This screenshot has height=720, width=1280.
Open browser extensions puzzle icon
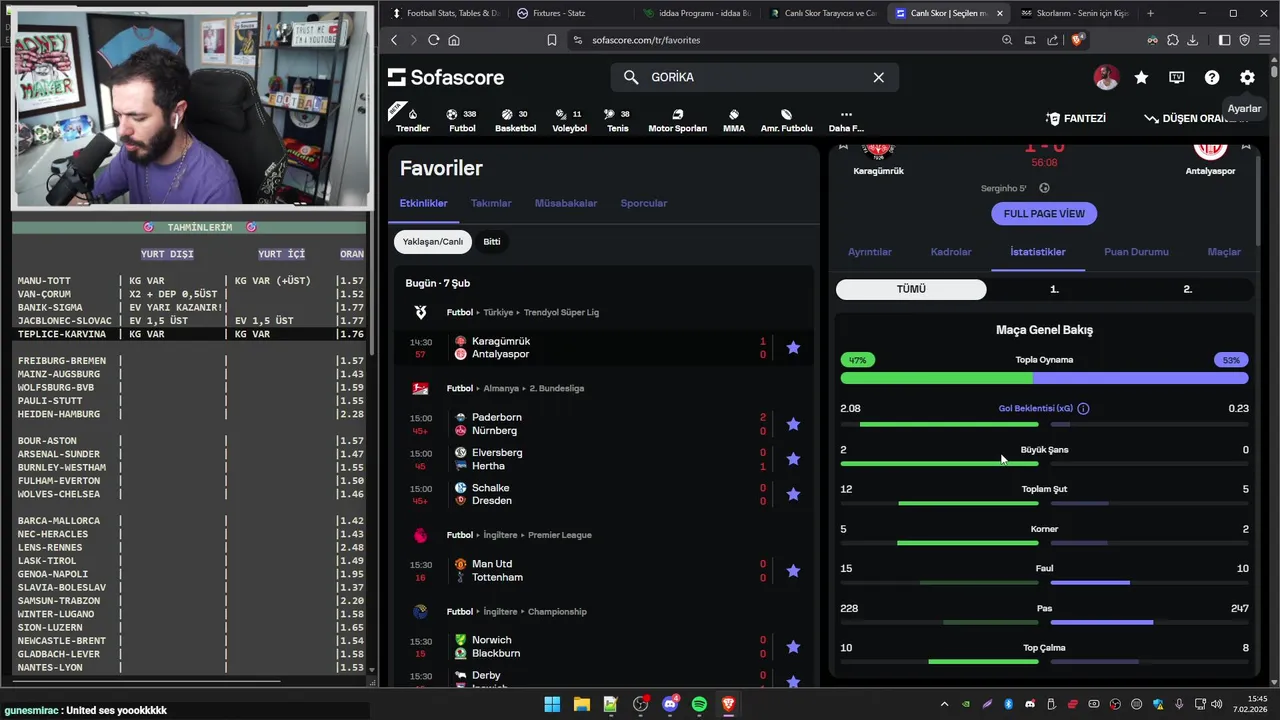[1172, 40]
